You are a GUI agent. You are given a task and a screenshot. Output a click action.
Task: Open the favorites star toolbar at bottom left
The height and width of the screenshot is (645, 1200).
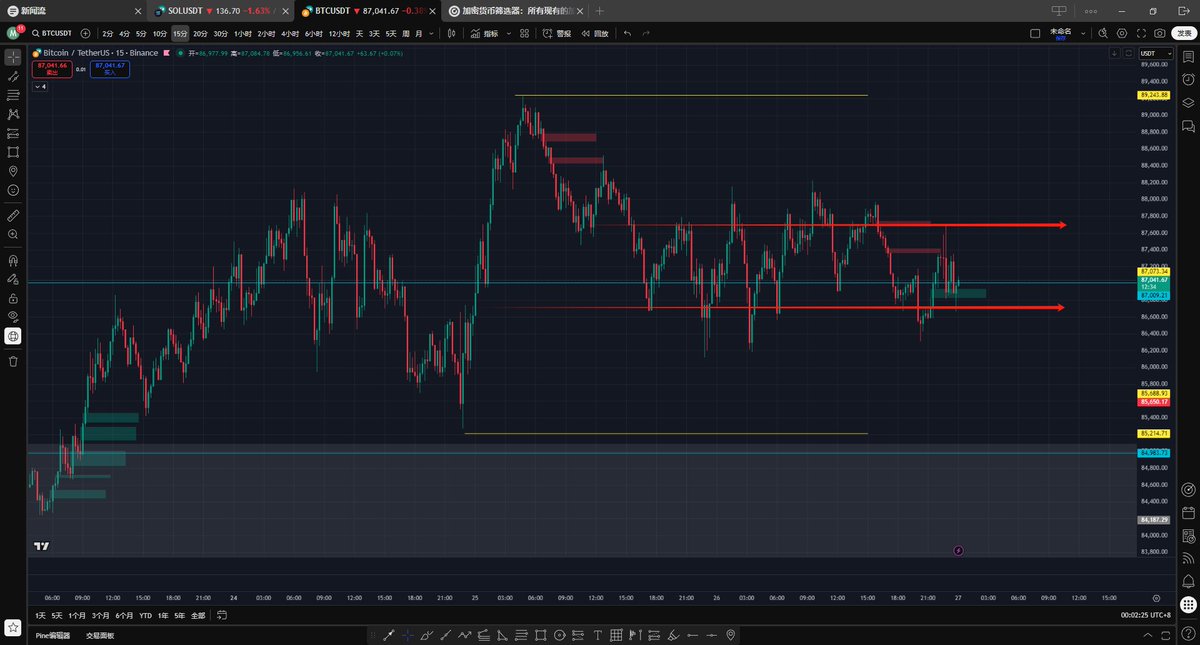coord(13,627)
